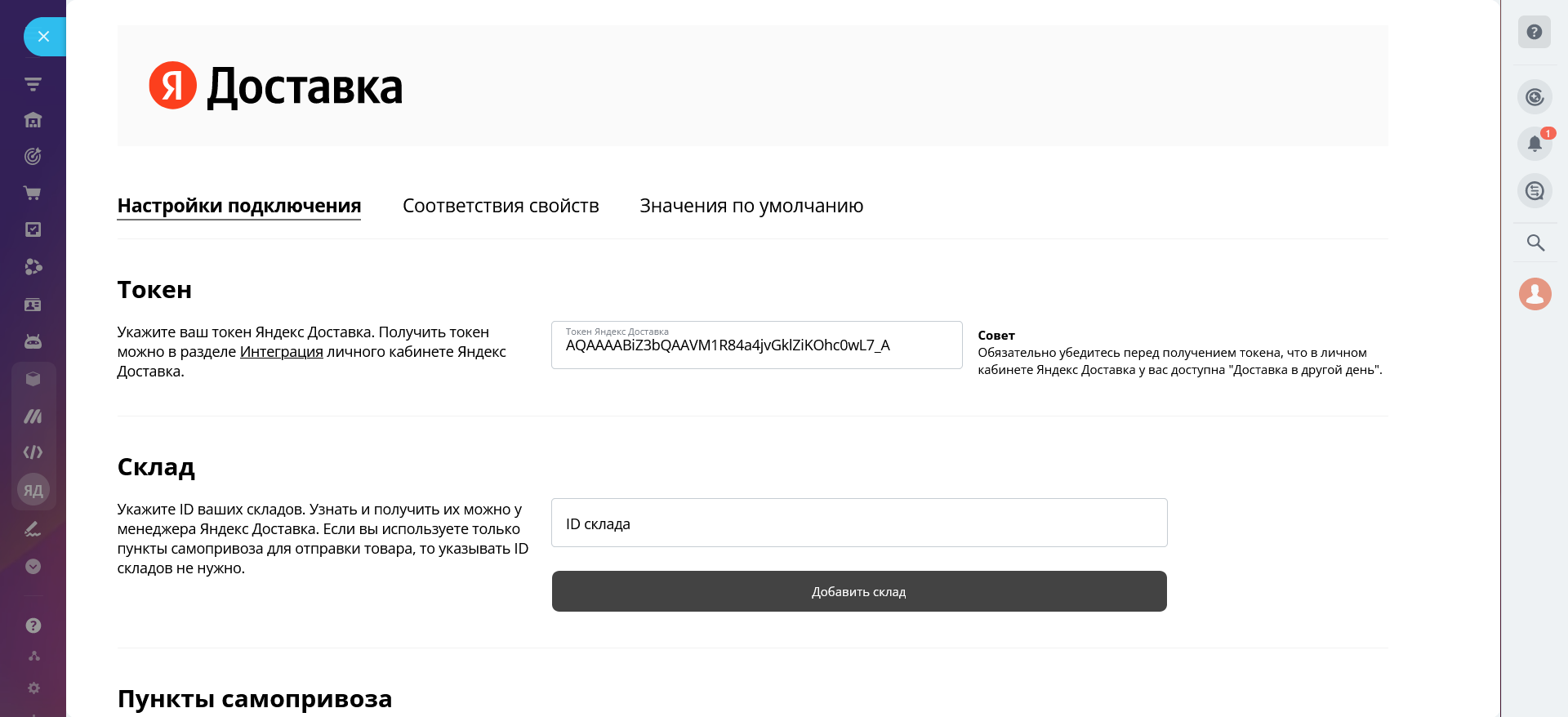Open the shopping cart section in sidebar
Viewport: 1568px width, 717px height.
pyautogui.click(x=33, y=194)
